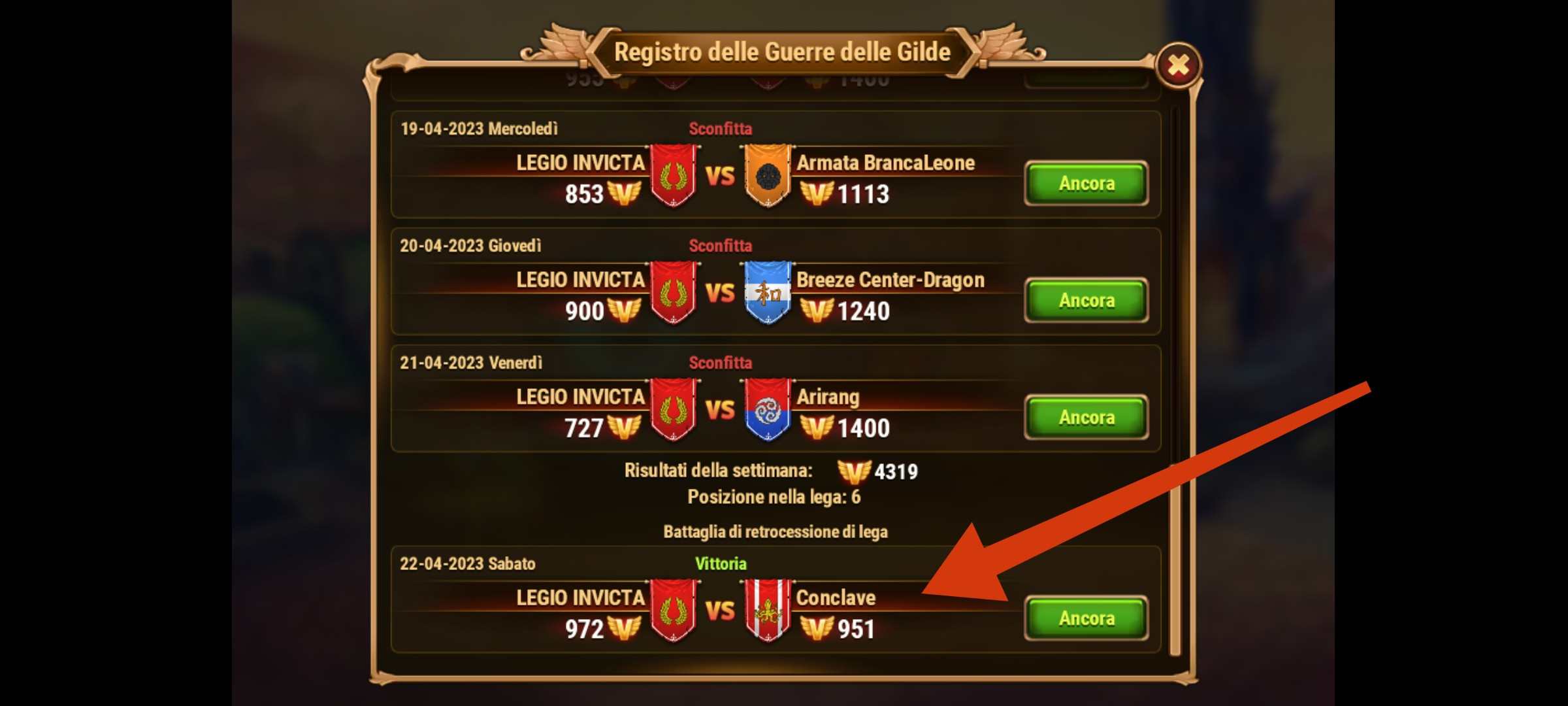Select the red-white striped Conclave banner
1568x706 pixels.
(768, 610)
